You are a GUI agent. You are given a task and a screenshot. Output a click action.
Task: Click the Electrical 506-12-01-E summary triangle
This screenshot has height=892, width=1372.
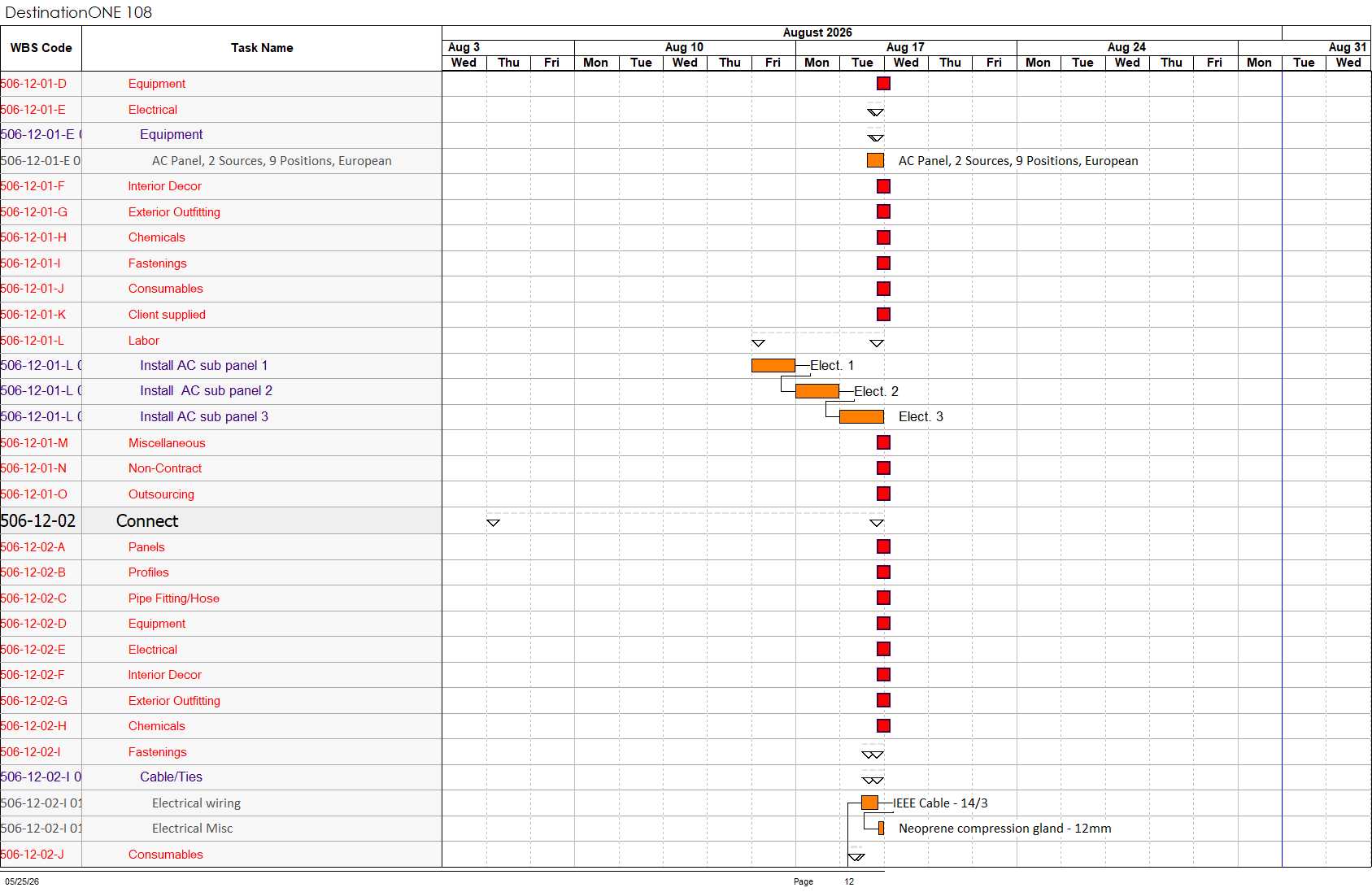tap(875, 112)
